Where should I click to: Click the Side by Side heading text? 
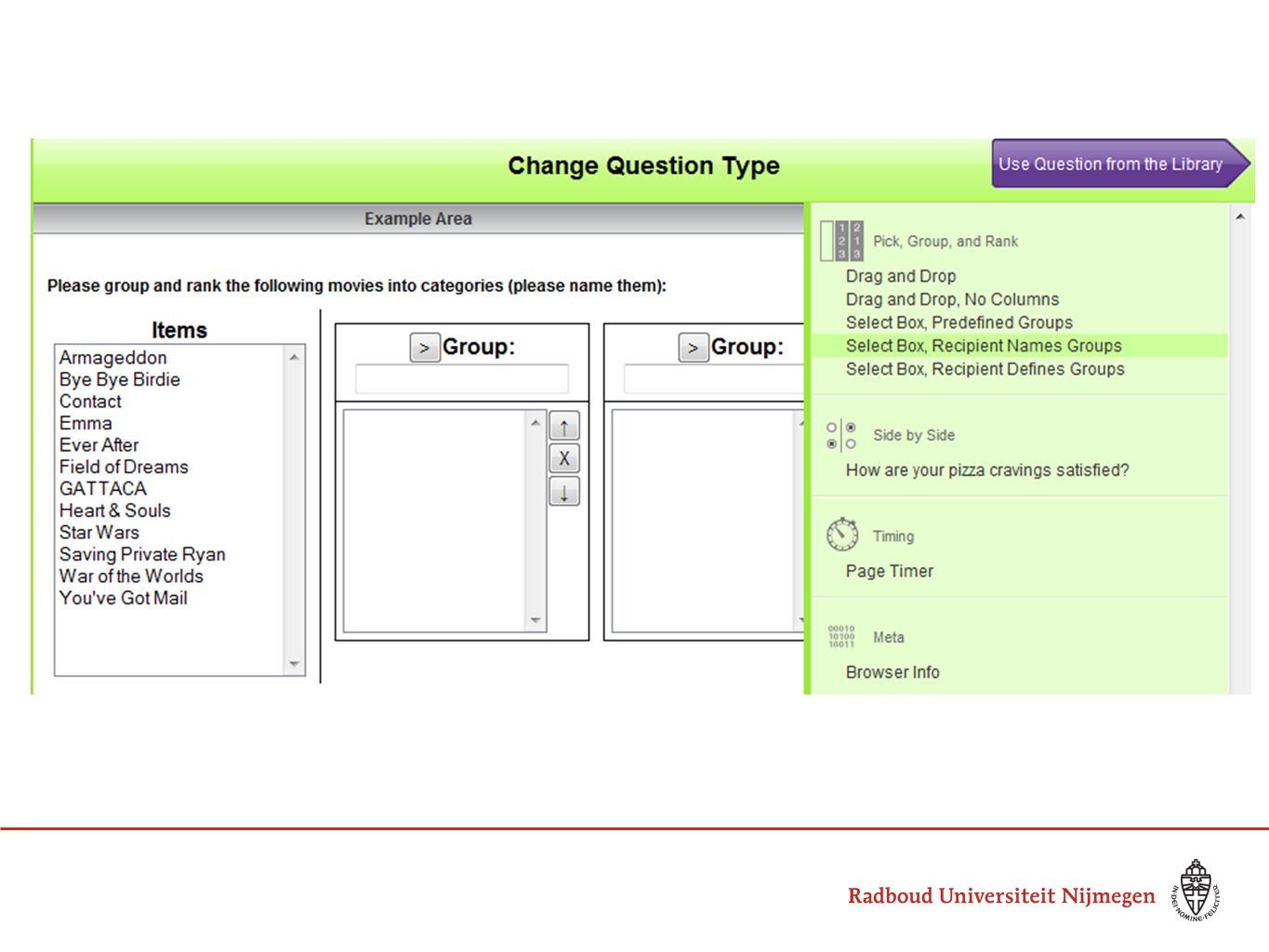click(914, 435)
